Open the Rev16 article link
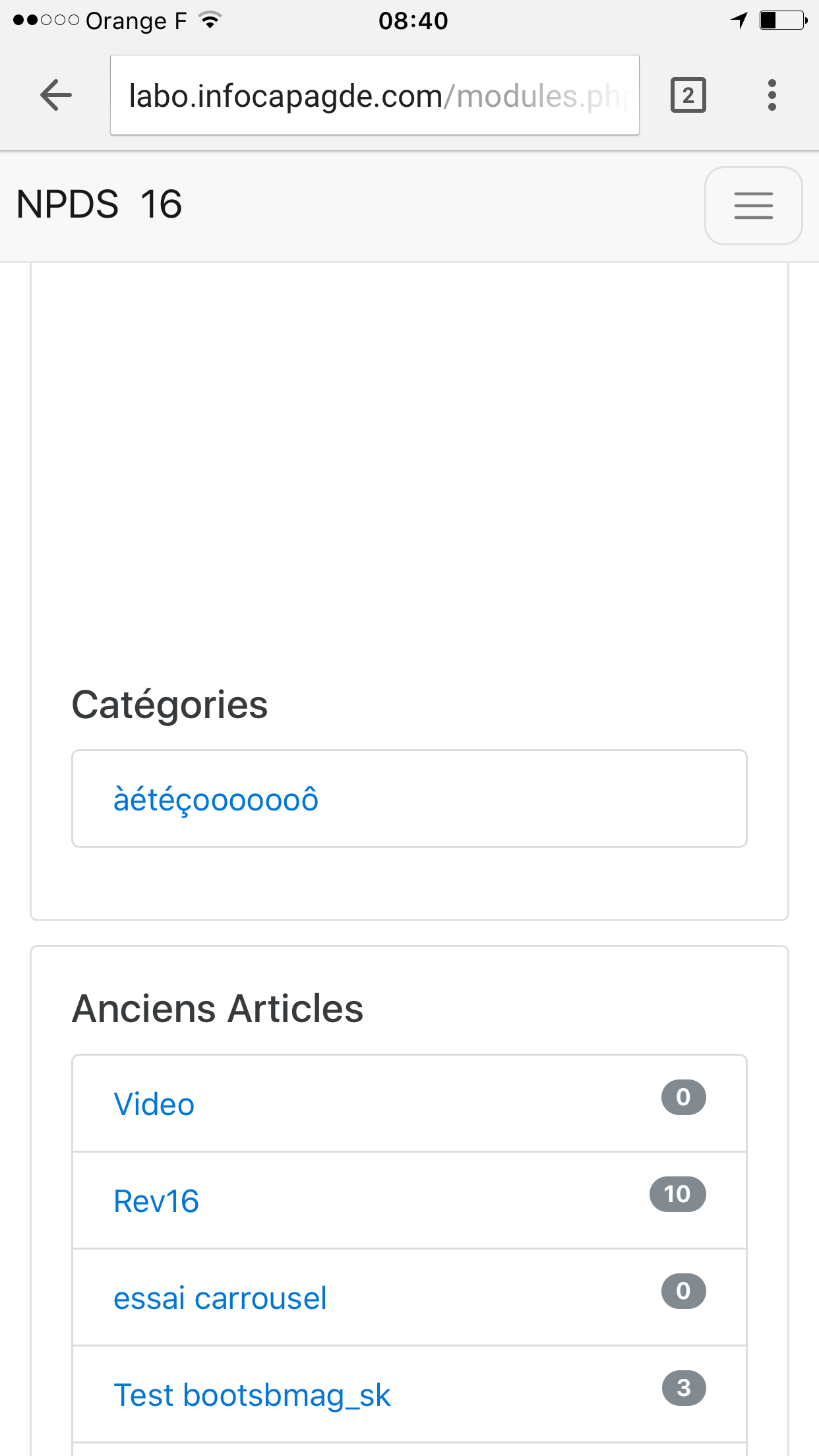Viewport: 819px width, 1456px height. pyautogui.click(x=156, y=1201)
